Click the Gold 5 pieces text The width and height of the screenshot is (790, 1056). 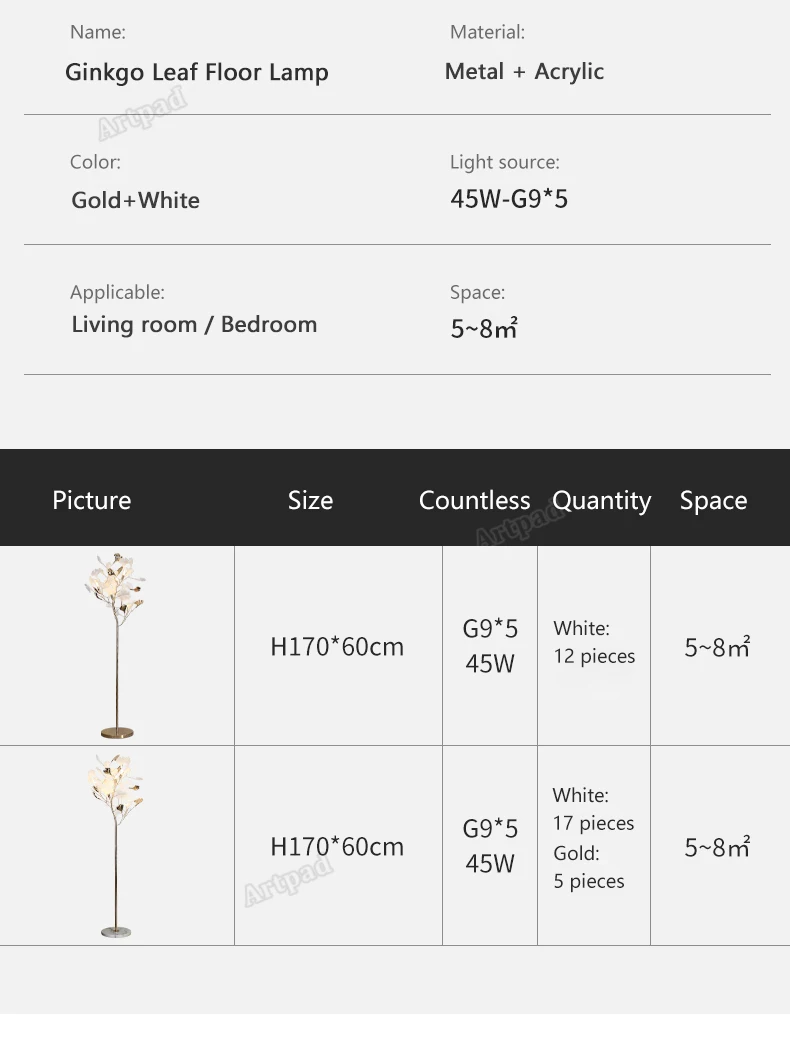[589, 867]
